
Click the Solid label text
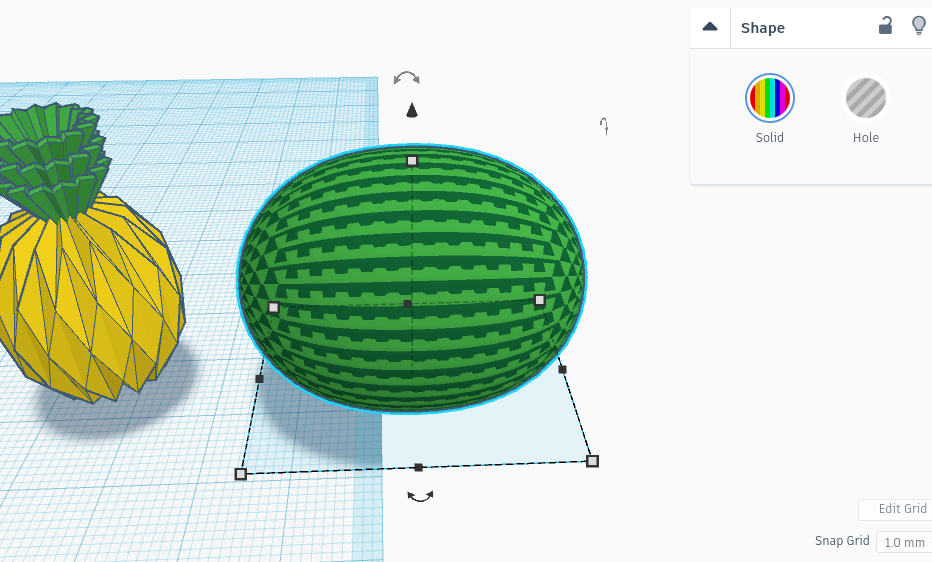pos(770,138)
